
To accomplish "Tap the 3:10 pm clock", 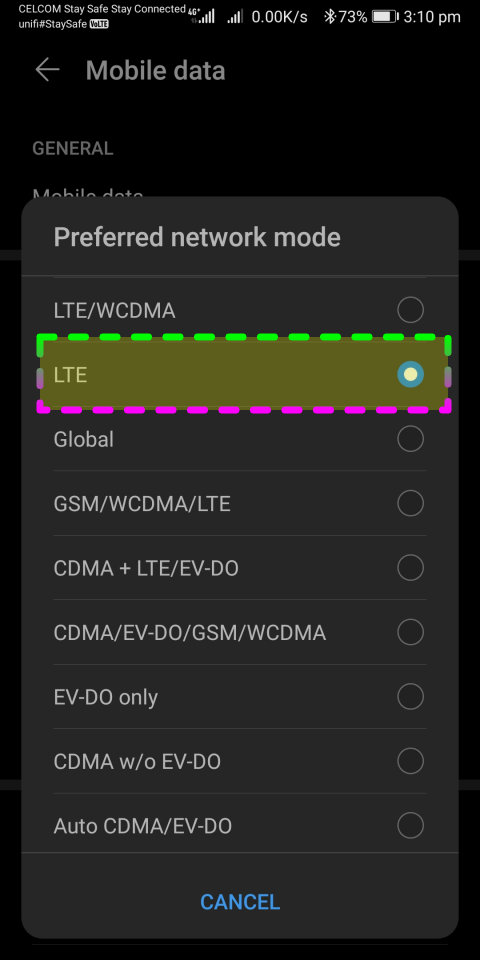I will (432, 17).
